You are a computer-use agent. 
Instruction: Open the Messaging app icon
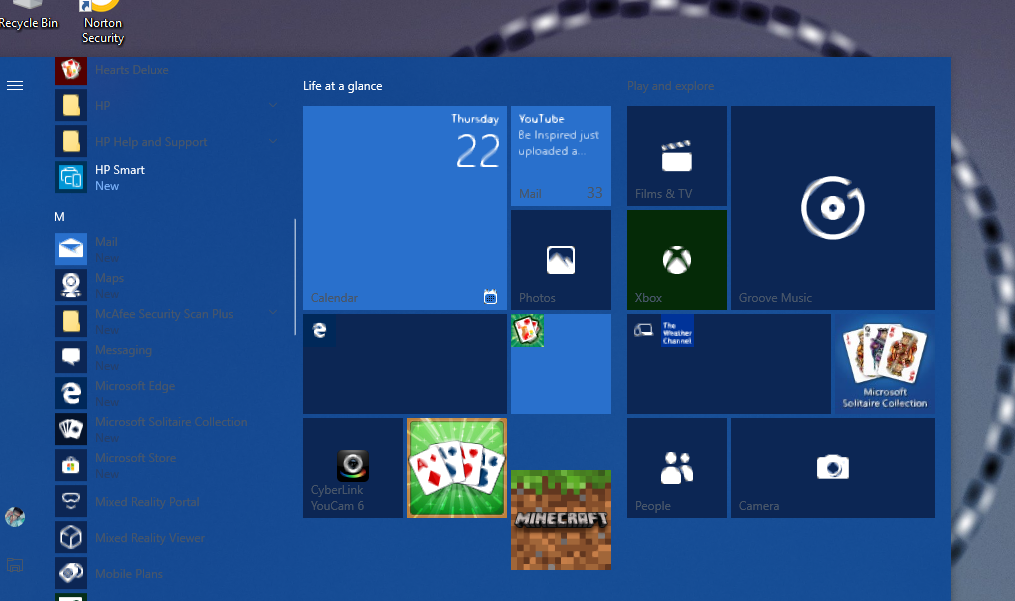pos(71,357)
